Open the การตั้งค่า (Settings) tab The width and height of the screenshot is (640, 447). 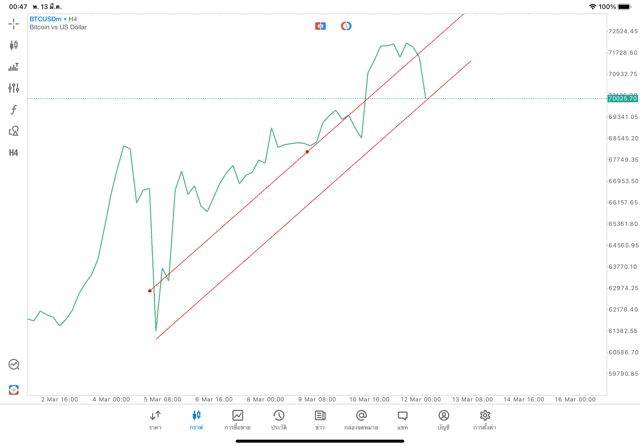(x=485, y=420)
